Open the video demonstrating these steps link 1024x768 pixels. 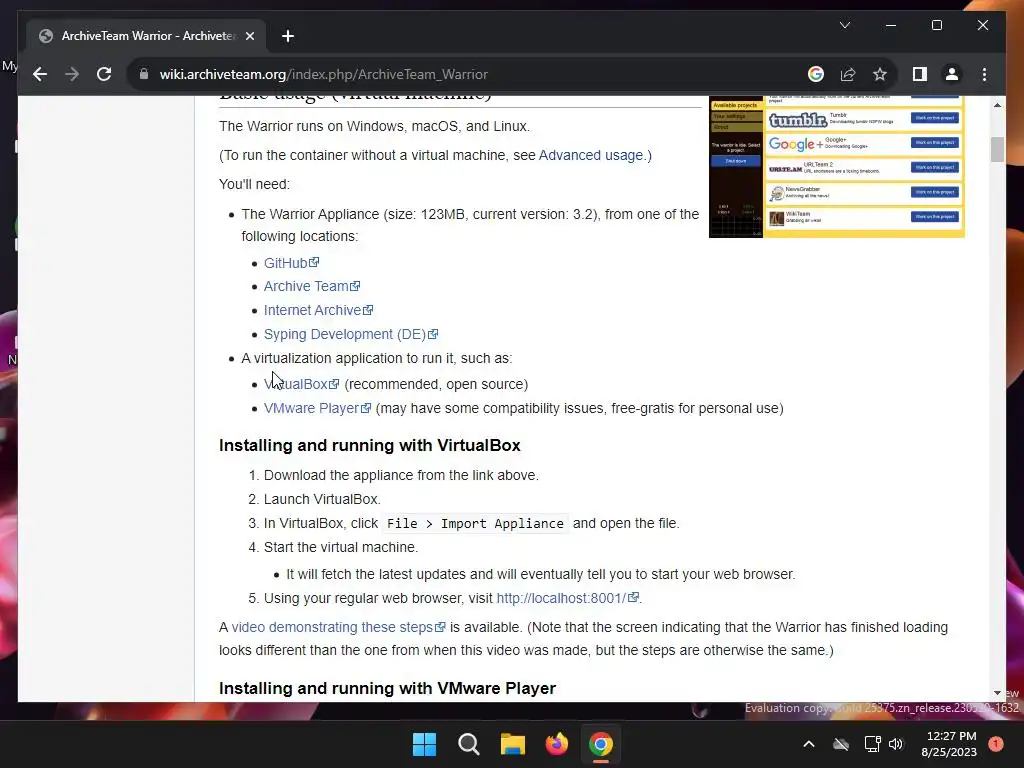click(338, 628)
